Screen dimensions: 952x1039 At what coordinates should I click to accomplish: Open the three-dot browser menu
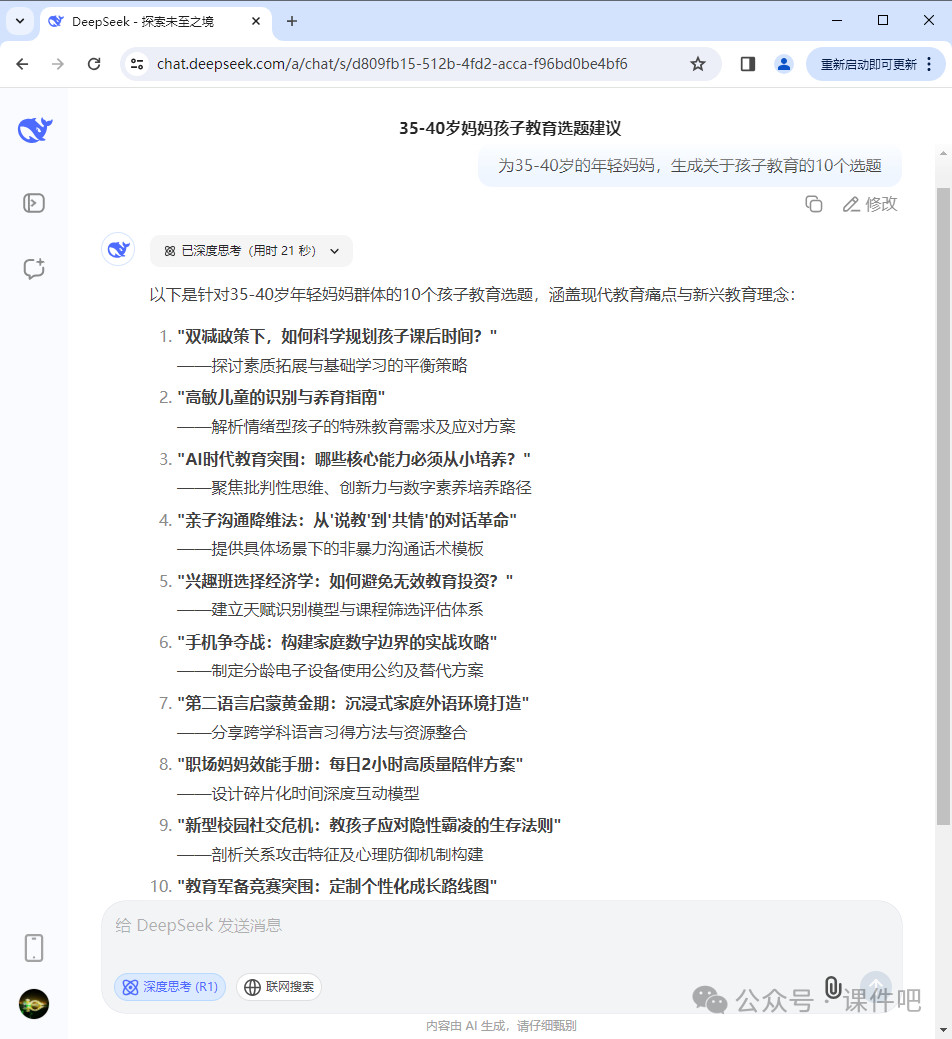tap(931, 63)
